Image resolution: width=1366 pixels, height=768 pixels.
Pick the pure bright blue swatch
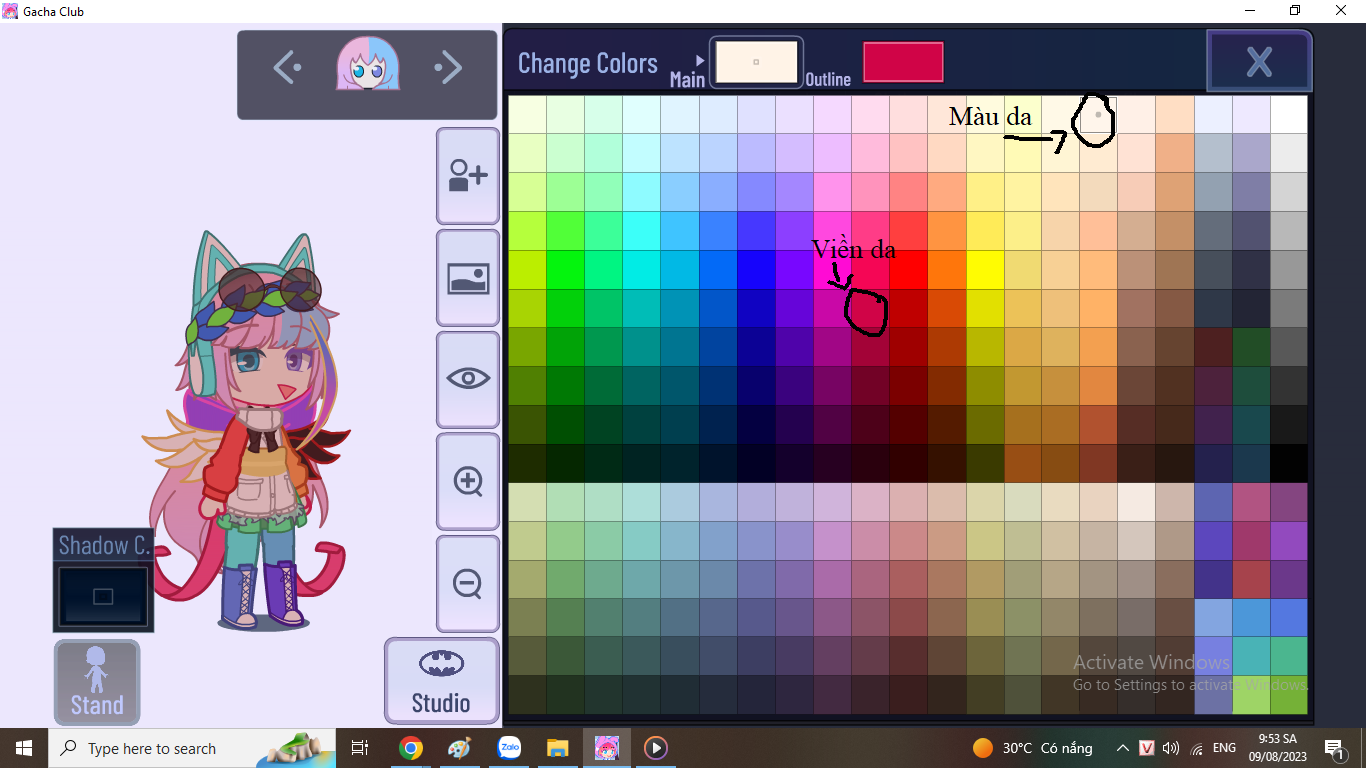[x=756, y=269]
